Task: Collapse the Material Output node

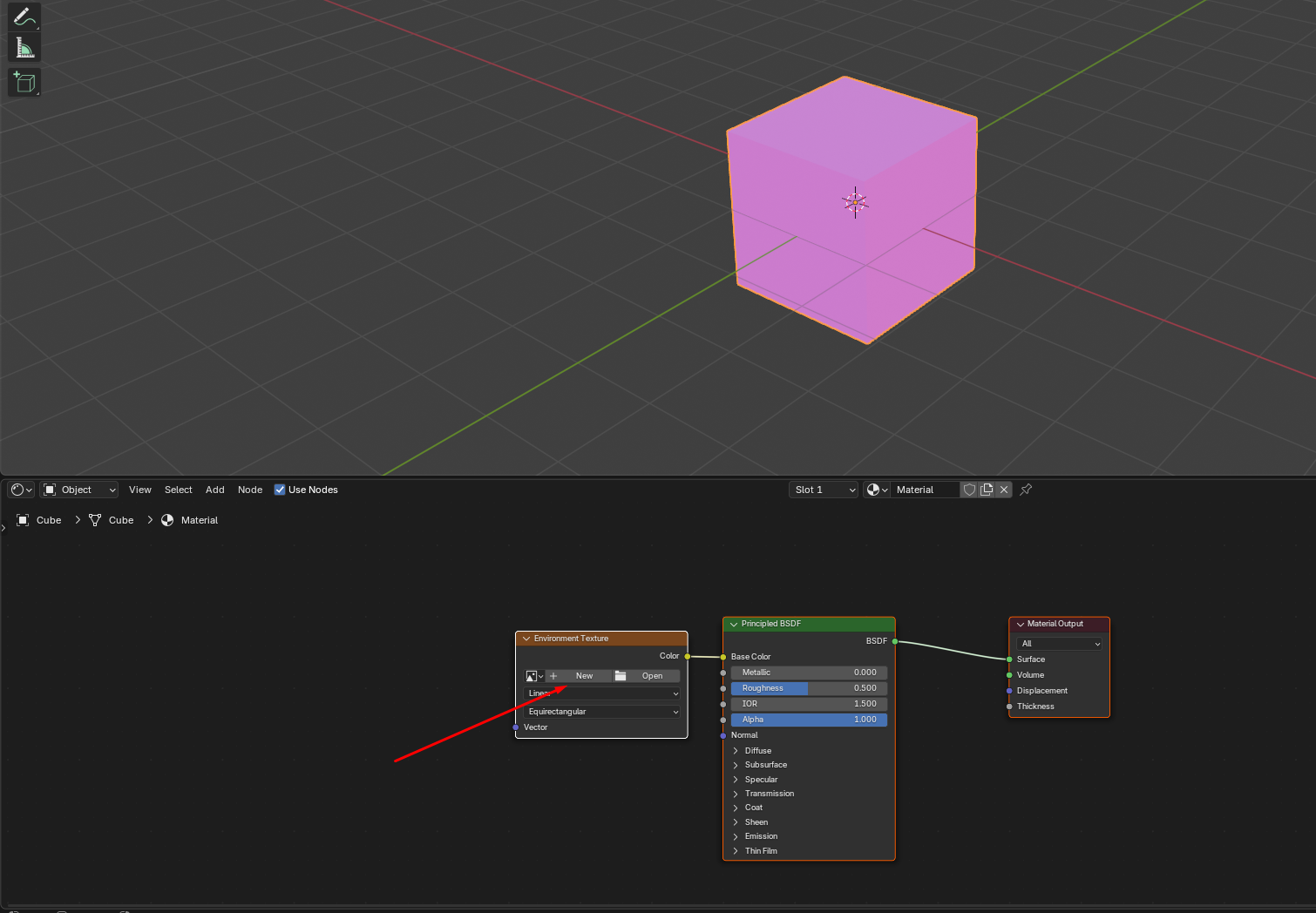Action: point(1020,624)
